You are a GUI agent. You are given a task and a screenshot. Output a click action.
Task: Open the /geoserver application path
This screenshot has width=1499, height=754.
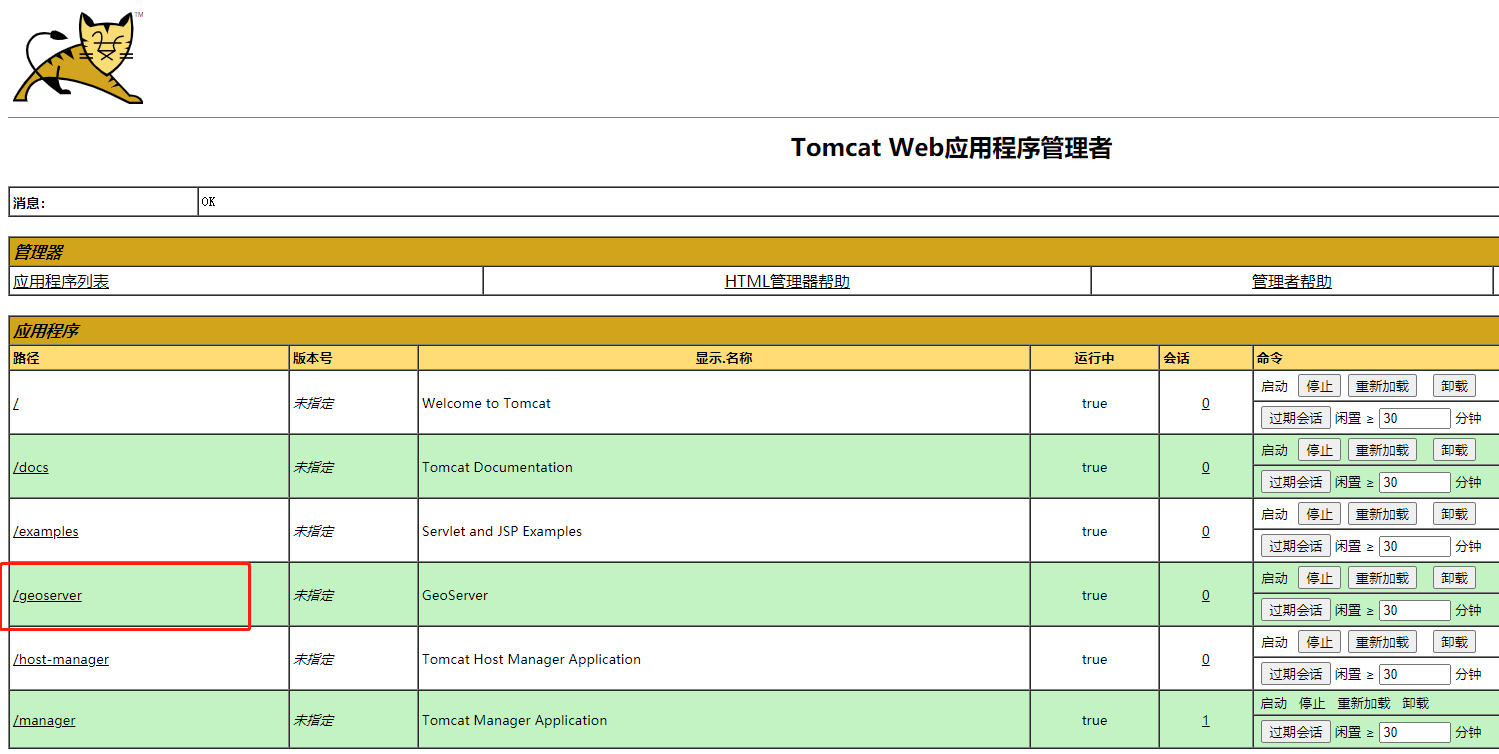tap(46, 595)
